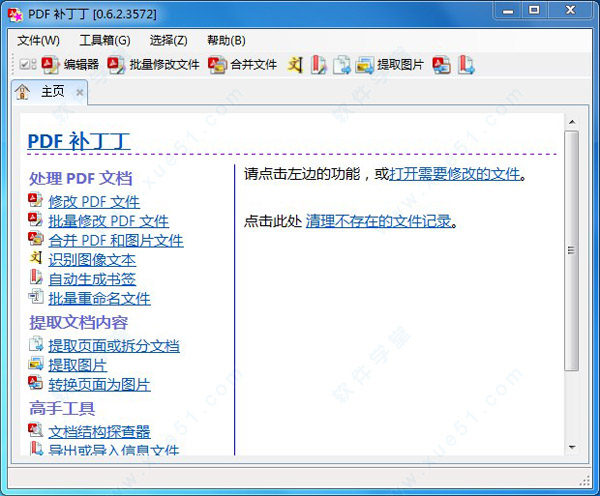Click the 提取图片 toolbar button
600x496 pixels.
[x=390, y=65]
